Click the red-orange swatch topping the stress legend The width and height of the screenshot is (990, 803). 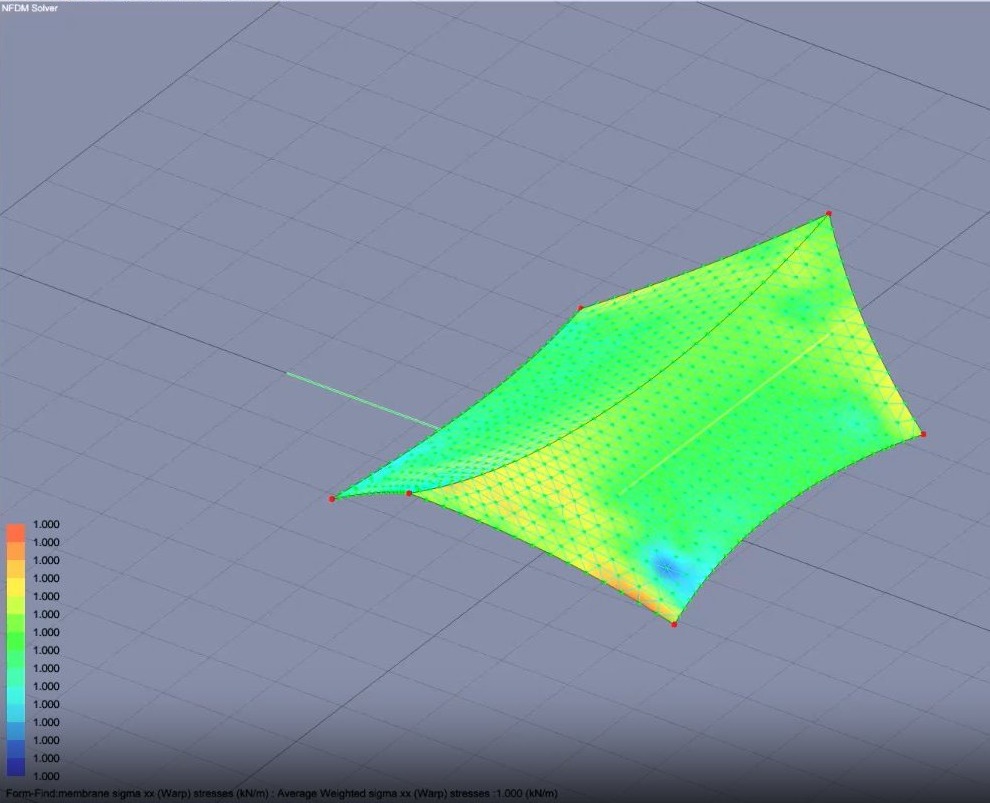click(16, 533)
